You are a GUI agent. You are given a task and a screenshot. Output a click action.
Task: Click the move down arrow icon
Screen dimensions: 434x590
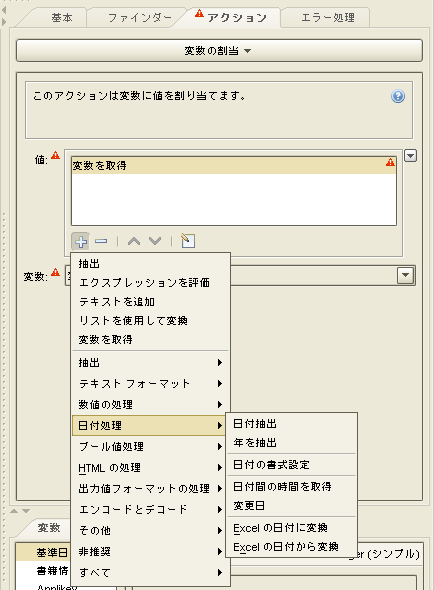tap(155, 241)
